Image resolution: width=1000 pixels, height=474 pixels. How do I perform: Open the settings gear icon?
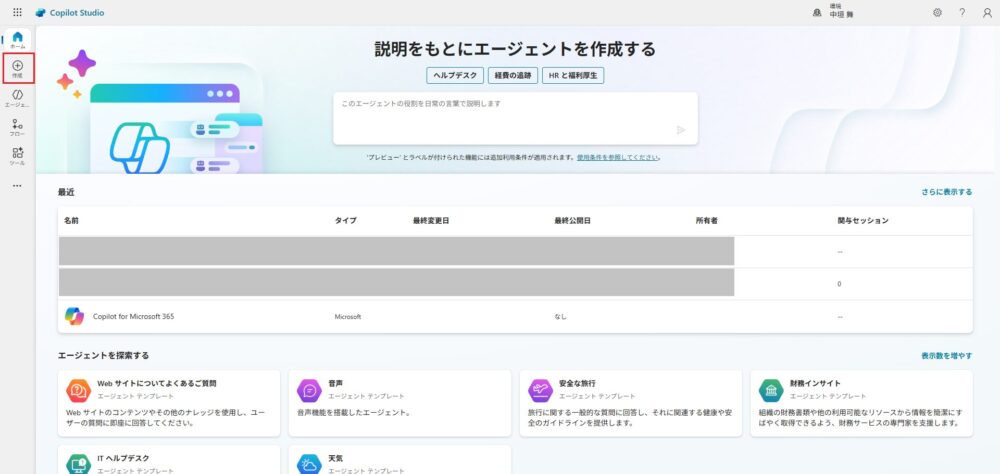(x=937, y=12)
